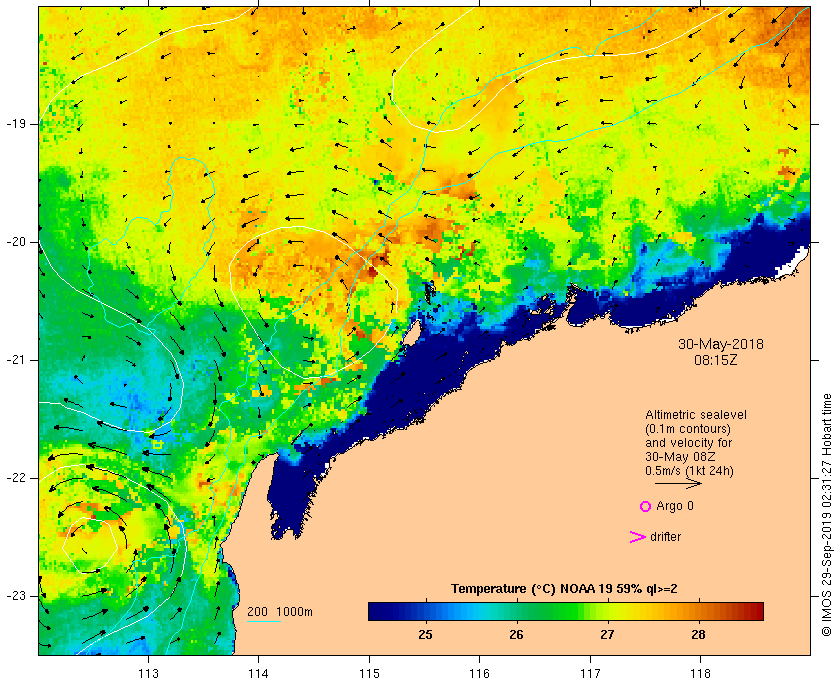Image resolution: width=840 pixels, height=680 pixels.
Task: Click the 'and velocity for' legend line
Action: 688,443
